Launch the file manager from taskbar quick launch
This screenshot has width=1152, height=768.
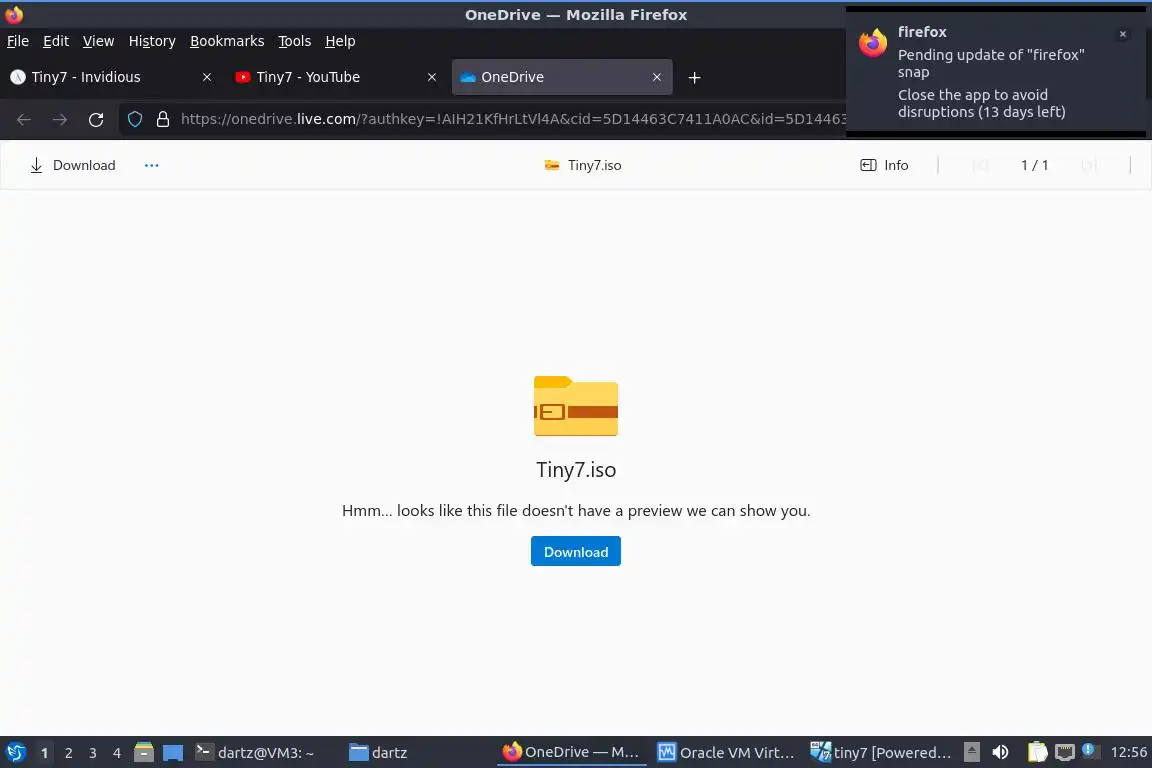click(144, 753)
